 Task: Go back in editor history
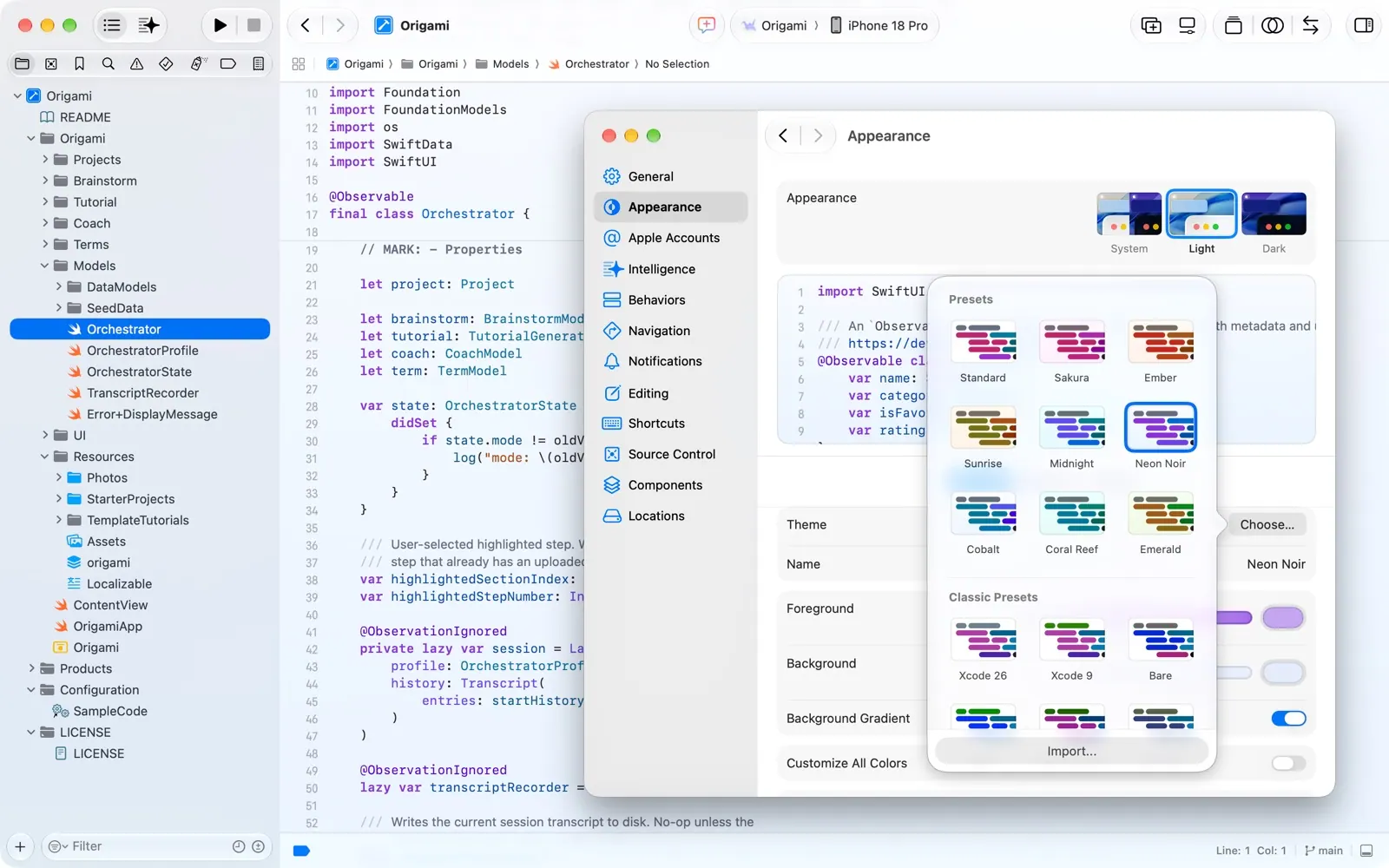click(x=306, y=25)
